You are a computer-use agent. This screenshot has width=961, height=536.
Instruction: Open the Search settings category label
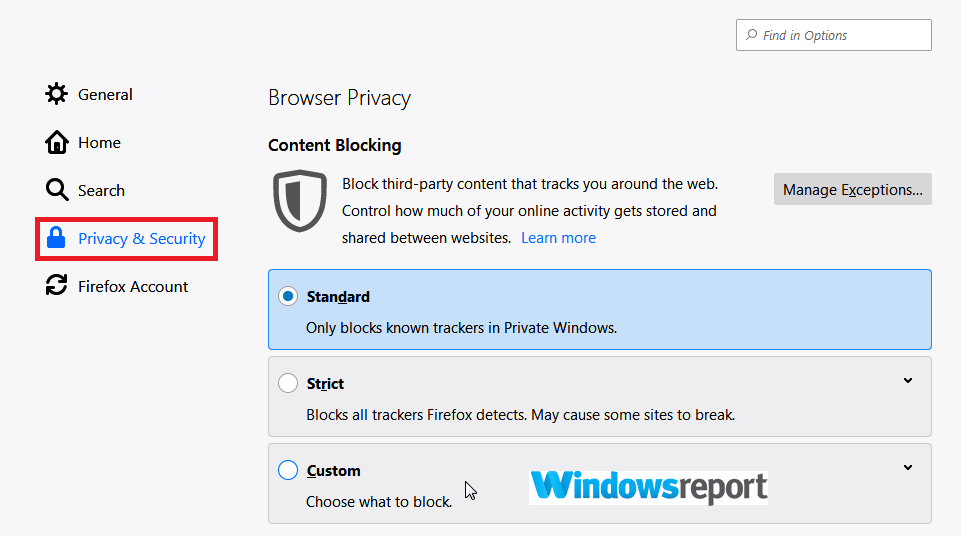(101, 191)
